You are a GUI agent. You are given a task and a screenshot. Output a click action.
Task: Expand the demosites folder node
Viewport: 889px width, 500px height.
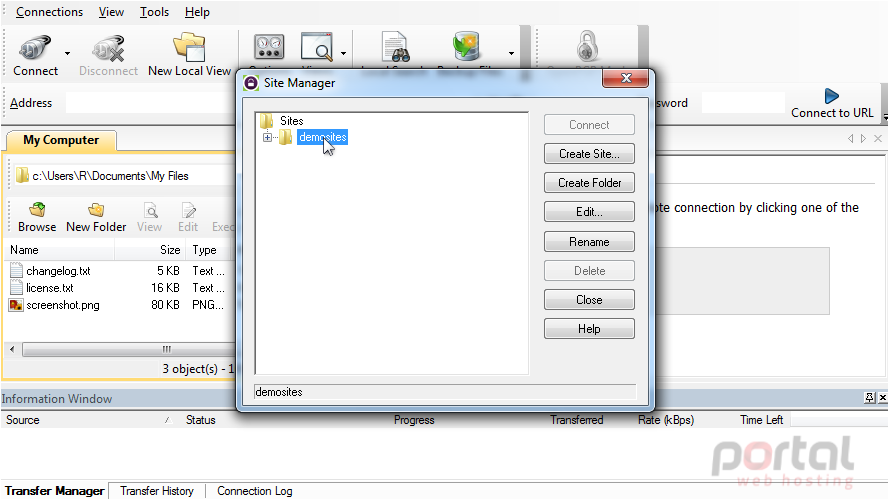(267, 137)
